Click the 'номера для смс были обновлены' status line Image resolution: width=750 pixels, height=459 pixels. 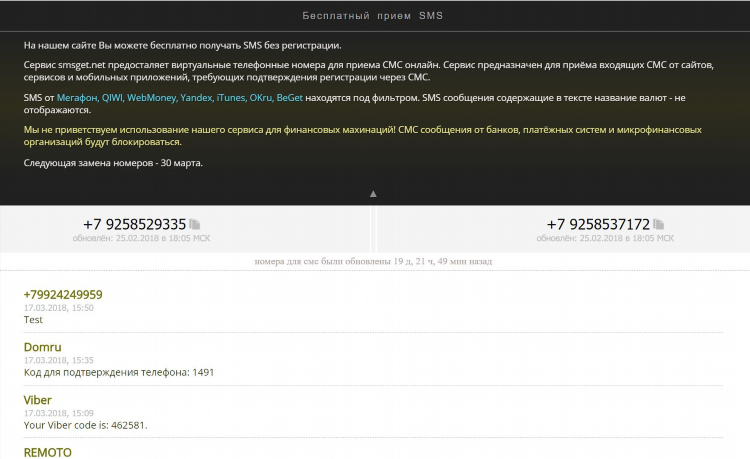(373, 262)
